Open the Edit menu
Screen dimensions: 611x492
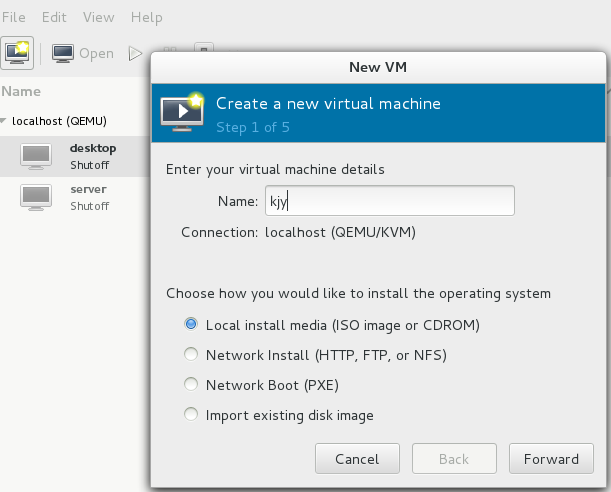tap(54, 18)
